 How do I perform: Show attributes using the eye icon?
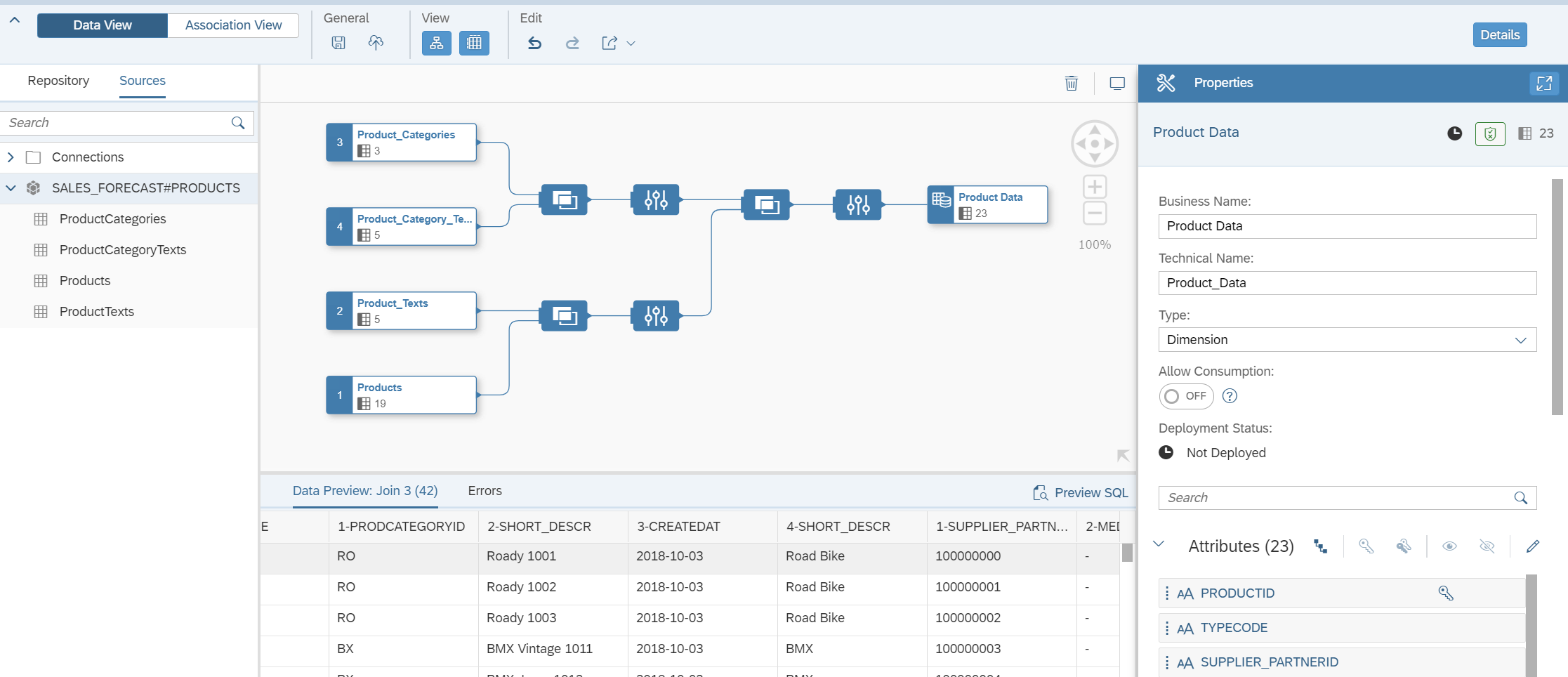pos(1449,546)
